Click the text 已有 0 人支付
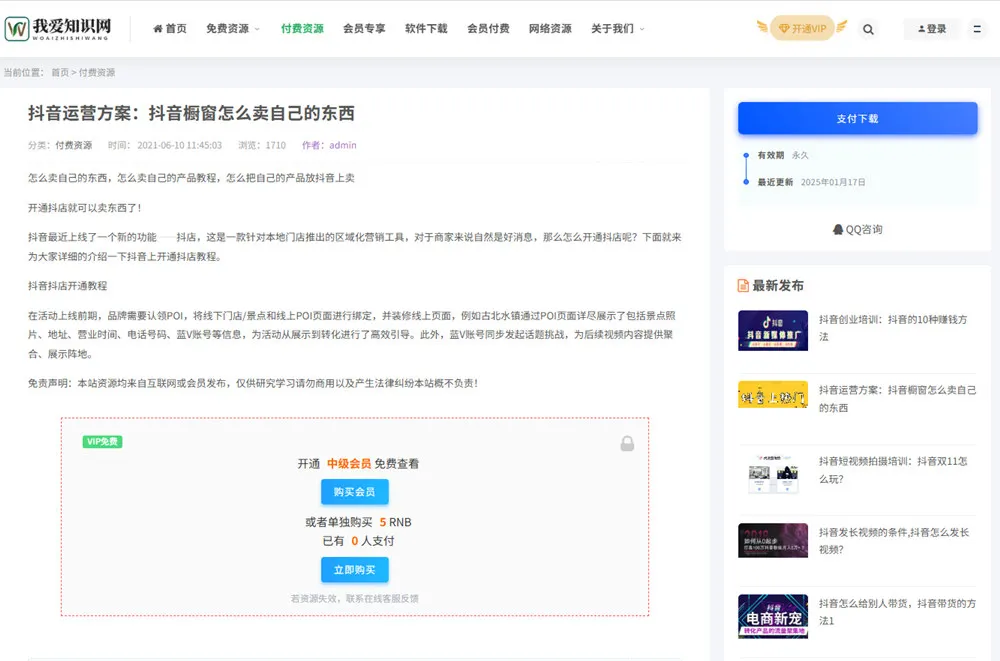This screenshot has width=1000, height=661. (x=358, y=541)
